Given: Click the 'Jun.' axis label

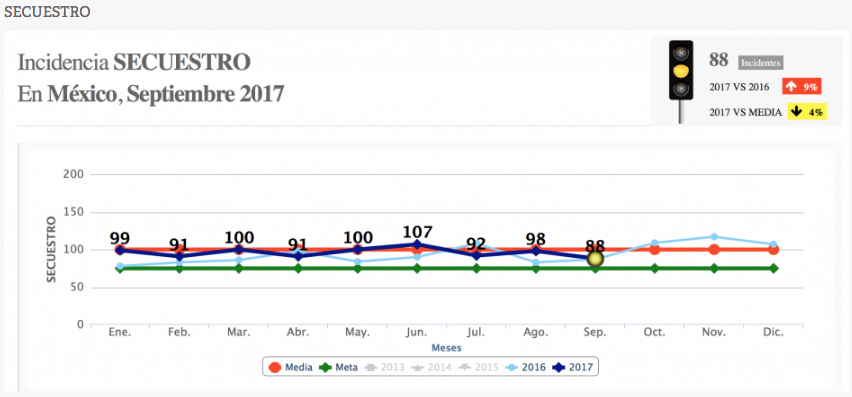Looking at the screenshot, I should click(x=417, y=332).
